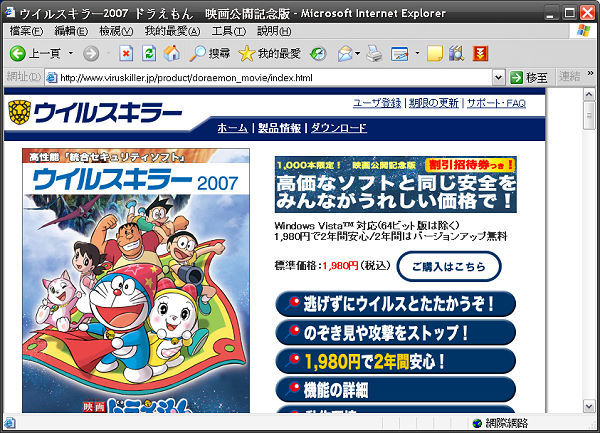
Task: Click the page icon in the status bar
Action: point(10,423)
